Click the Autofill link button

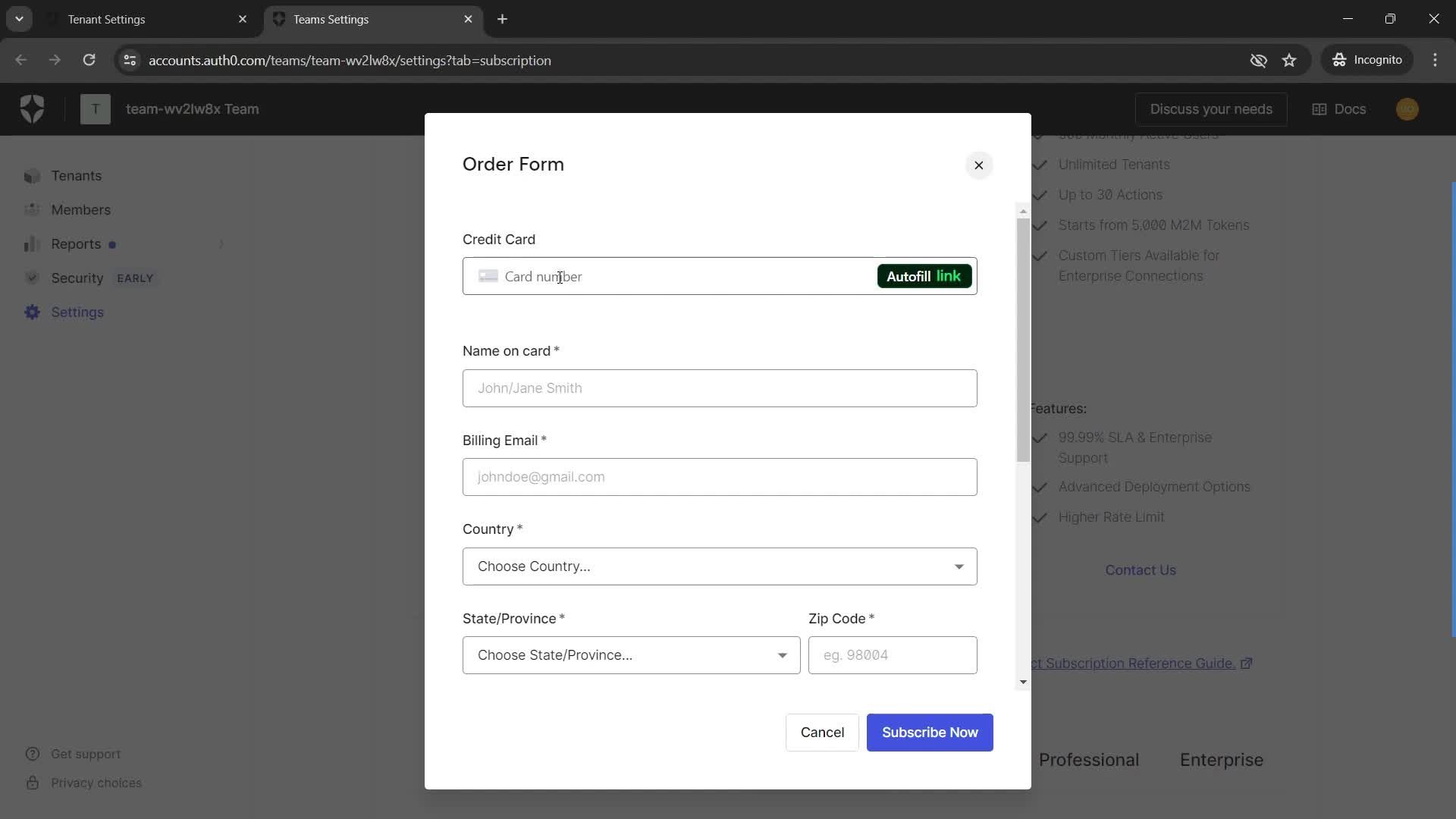924,276
